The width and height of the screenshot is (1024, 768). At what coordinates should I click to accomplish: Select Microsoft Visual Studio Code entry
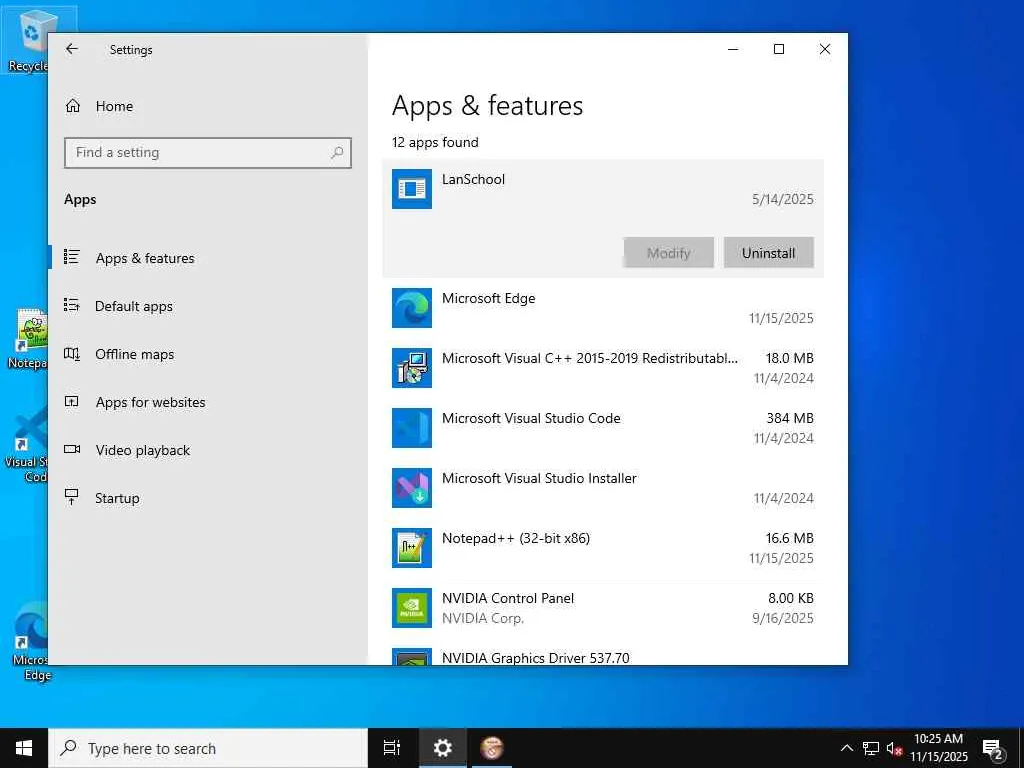click(x=603, y=428)
